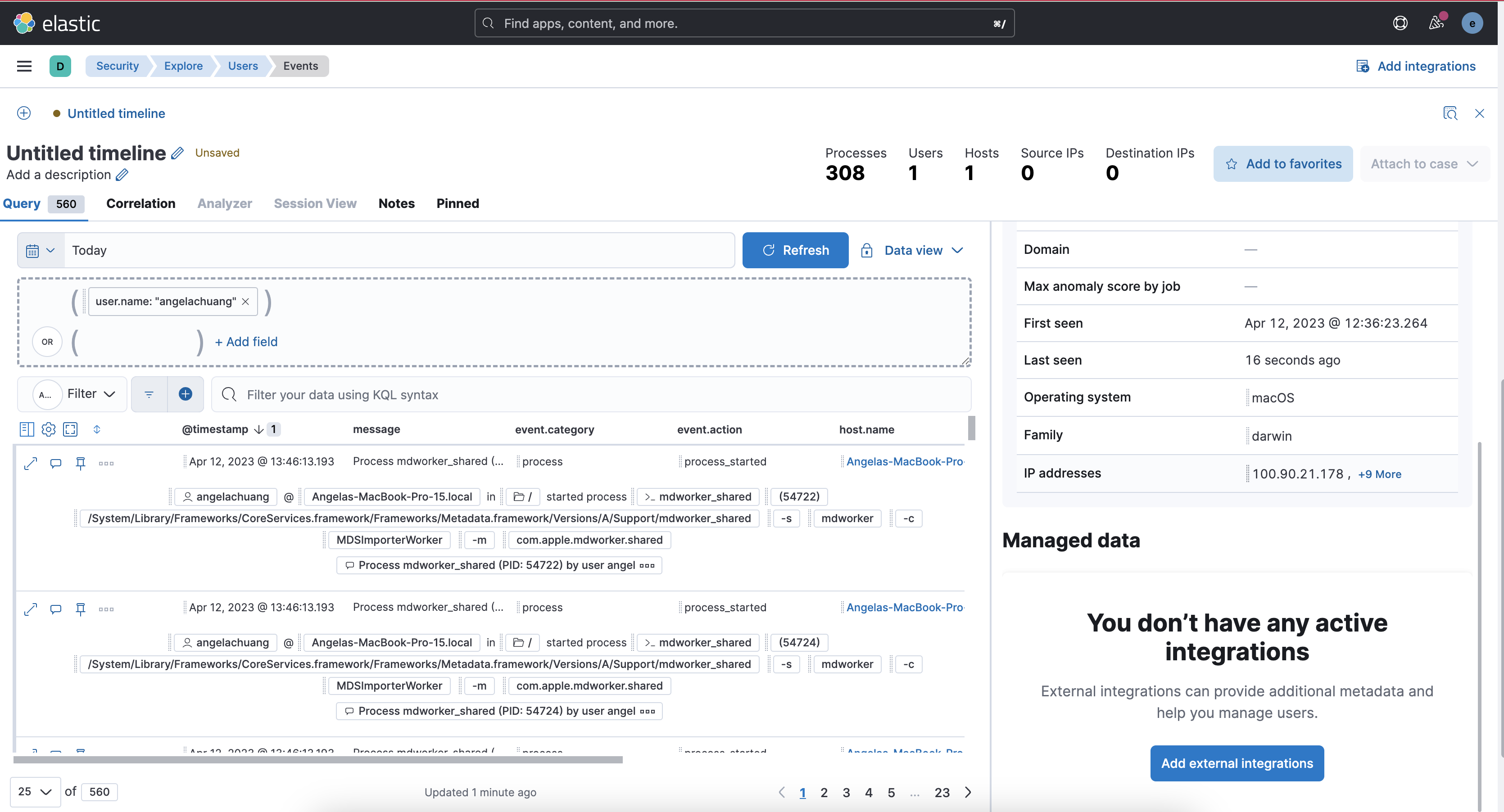1504x812 pixels.
Task: Edit timeline title pencil icon
Action: tap(177, 153)
